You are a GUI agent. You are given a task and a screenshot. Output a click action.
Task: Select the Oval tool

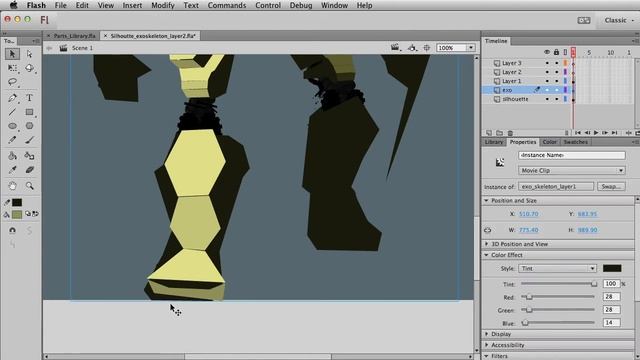tap(12, 126)
